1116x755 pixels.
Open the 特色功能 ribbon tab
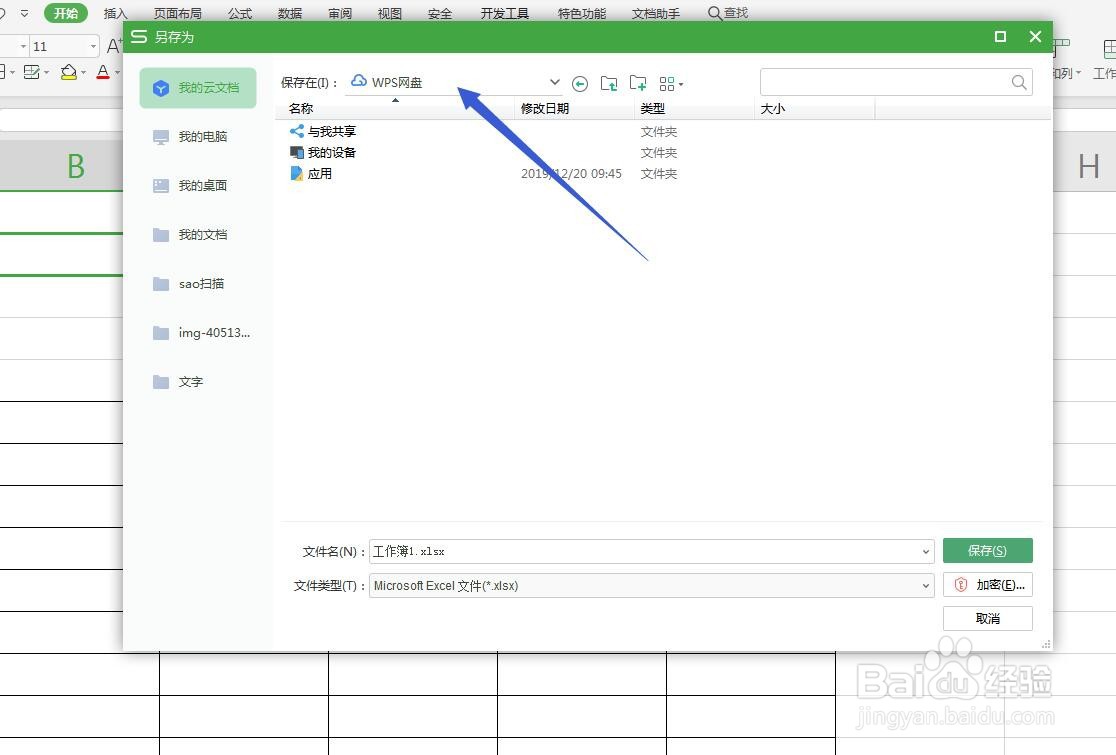coord(581,13)
